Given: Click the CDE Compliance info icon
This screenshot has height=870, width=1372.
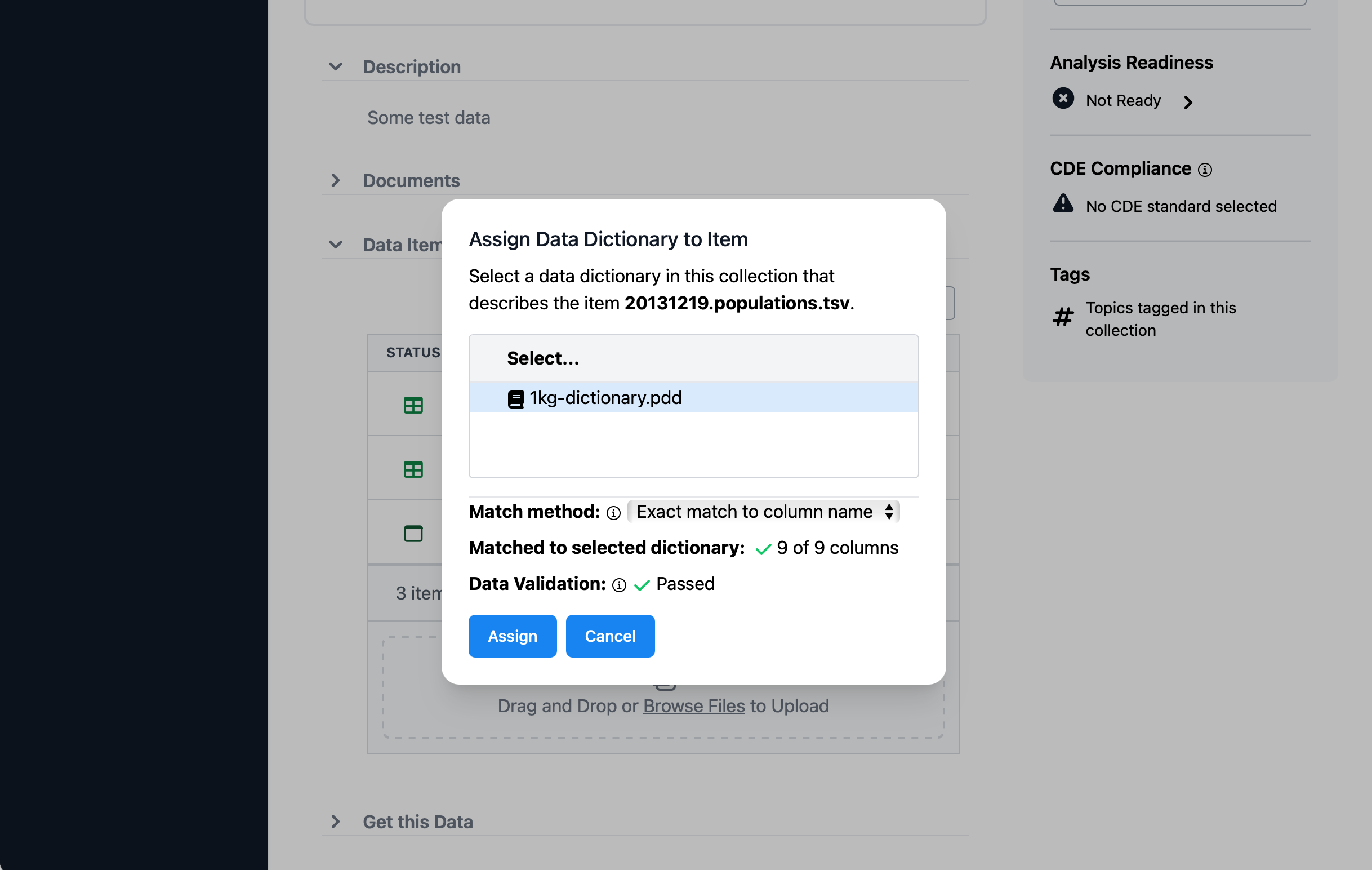Looking at the screenshot, I should click(x=1206, y=170).
